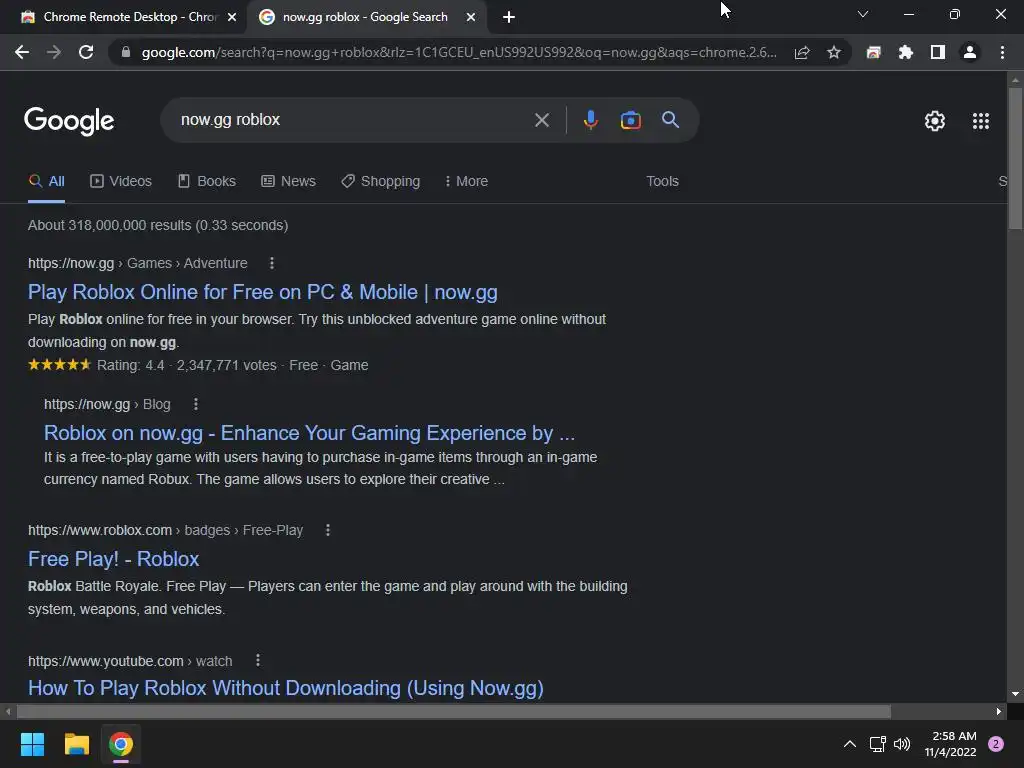This screenshot has width=1024, height=768.
Task: Open Roblox on now.gg Enhance Gaming link
Action: (310, 433)
